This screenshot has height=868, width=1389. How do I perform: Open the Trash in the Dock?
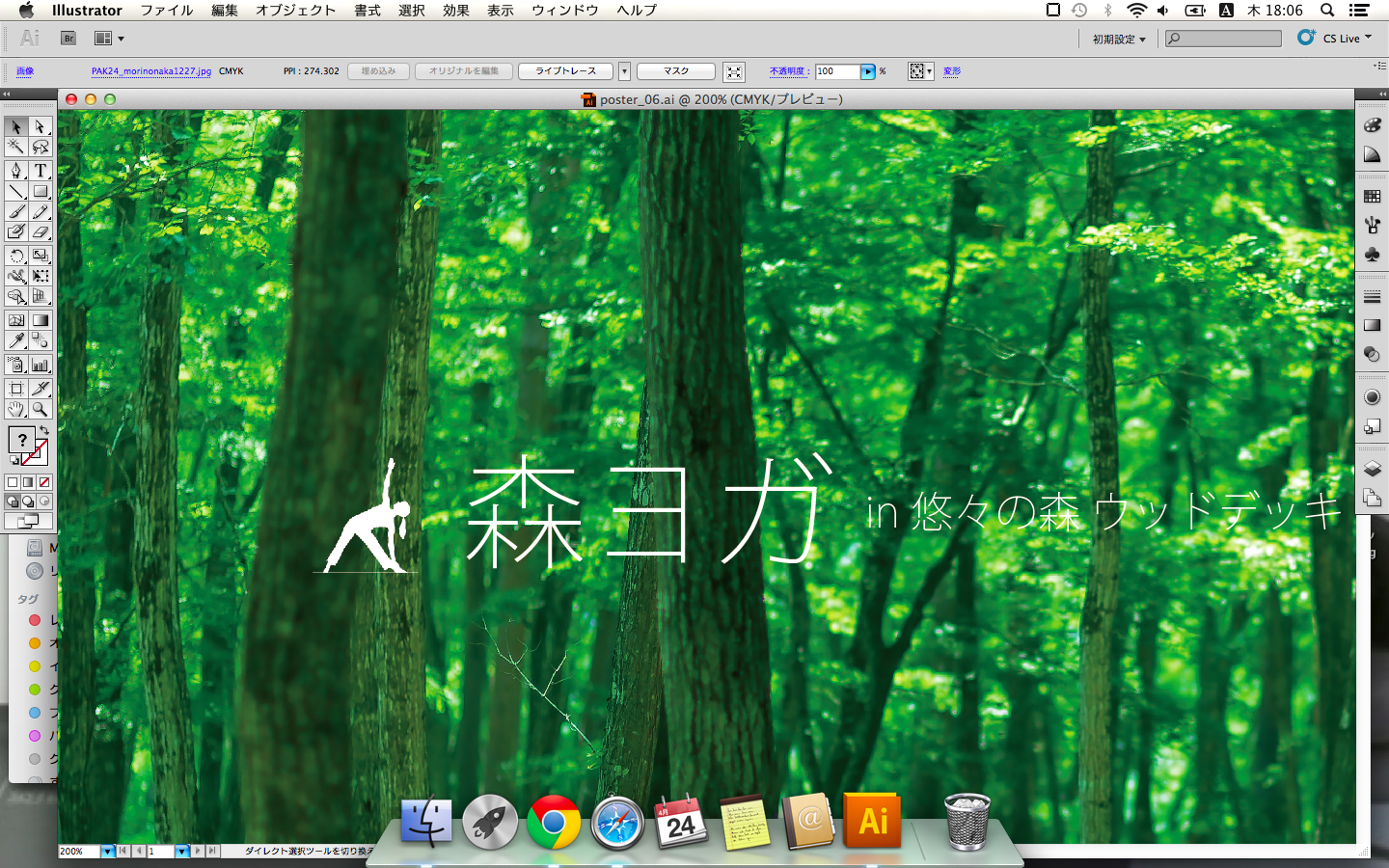(967, 822)
